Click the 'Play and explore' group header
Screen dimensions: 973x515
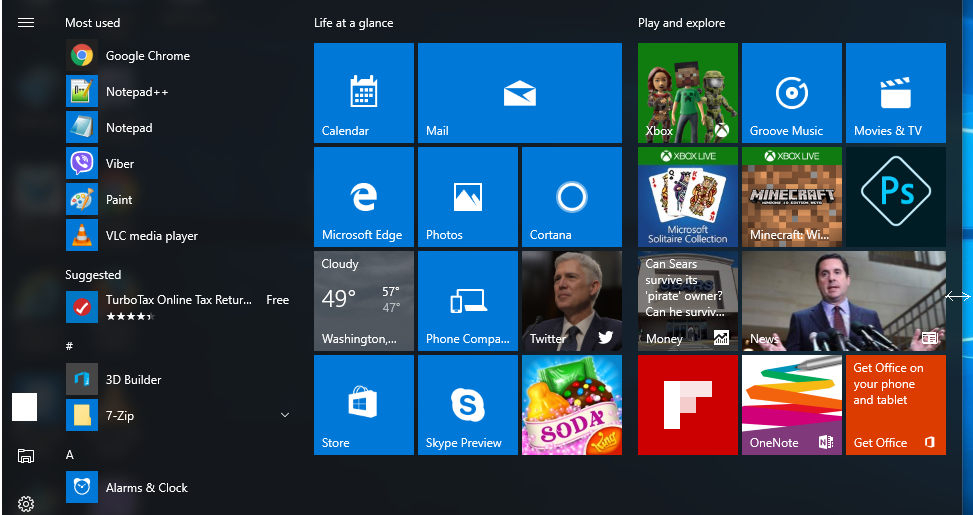pos(681,23)
